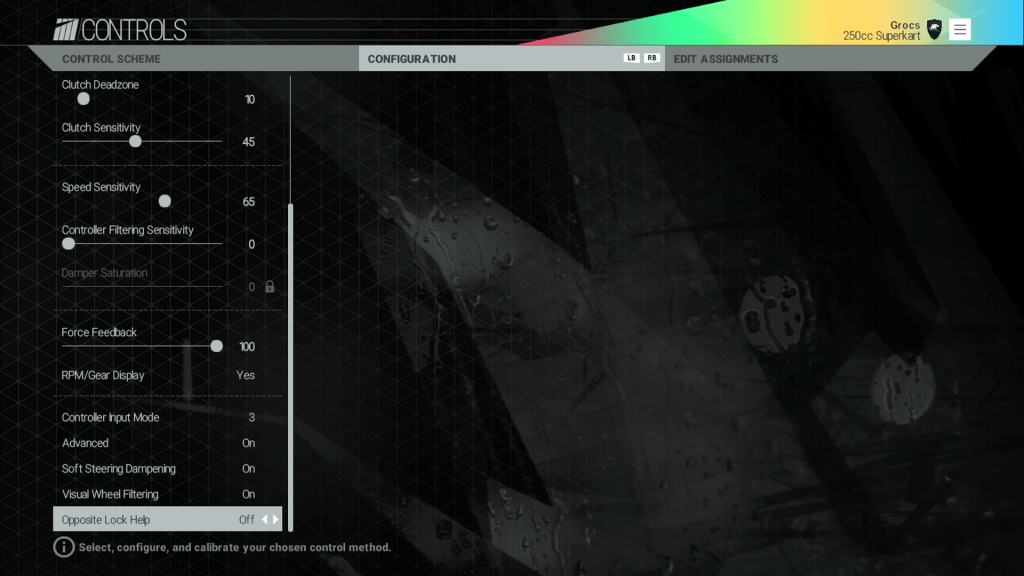Click the Force Feedback slider handle
The width and height of the screenshot is (1024, 576).
click(217, 345)
